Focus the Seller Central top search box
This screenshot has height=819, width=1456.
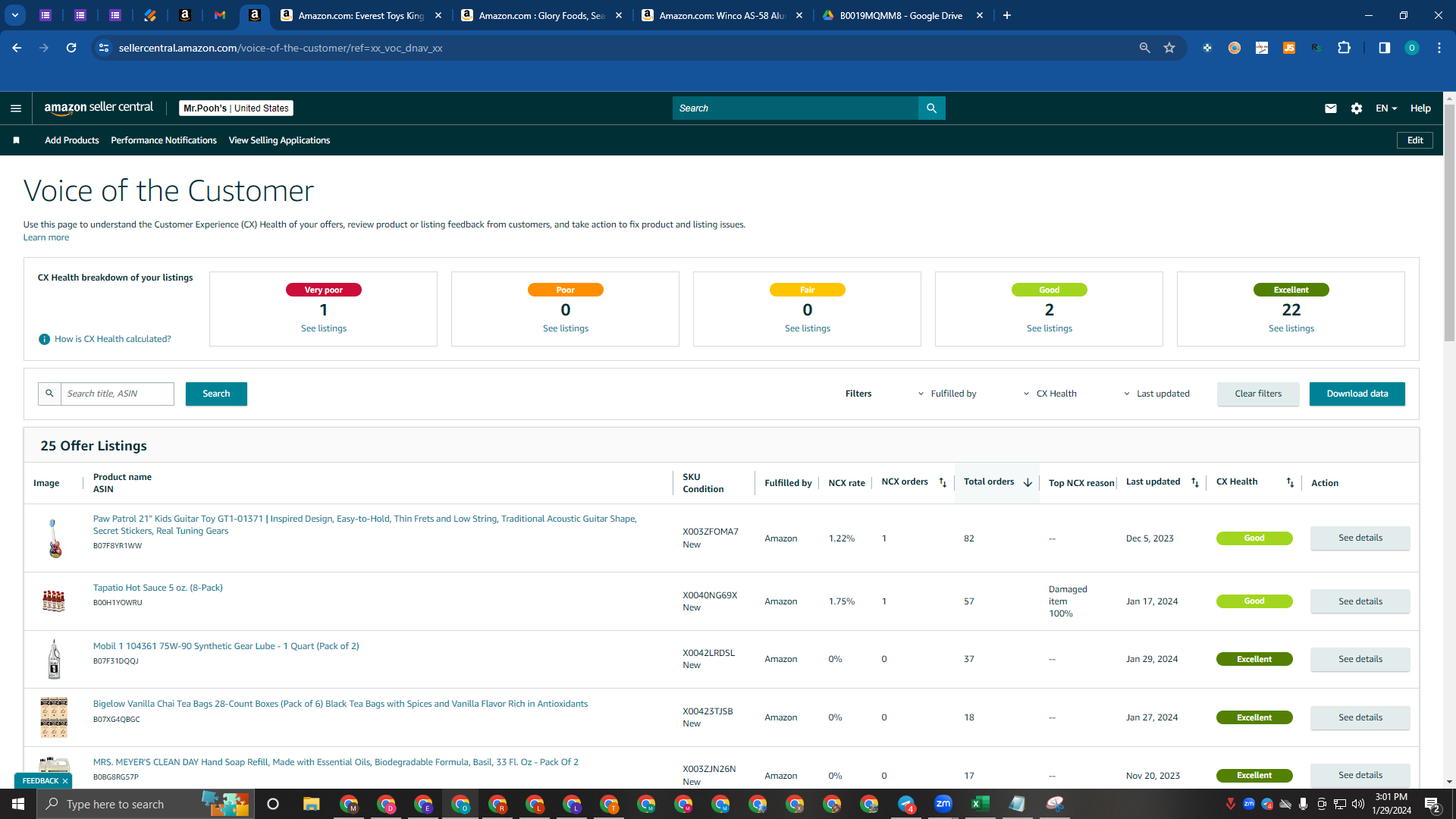click(x=795, y=108)
